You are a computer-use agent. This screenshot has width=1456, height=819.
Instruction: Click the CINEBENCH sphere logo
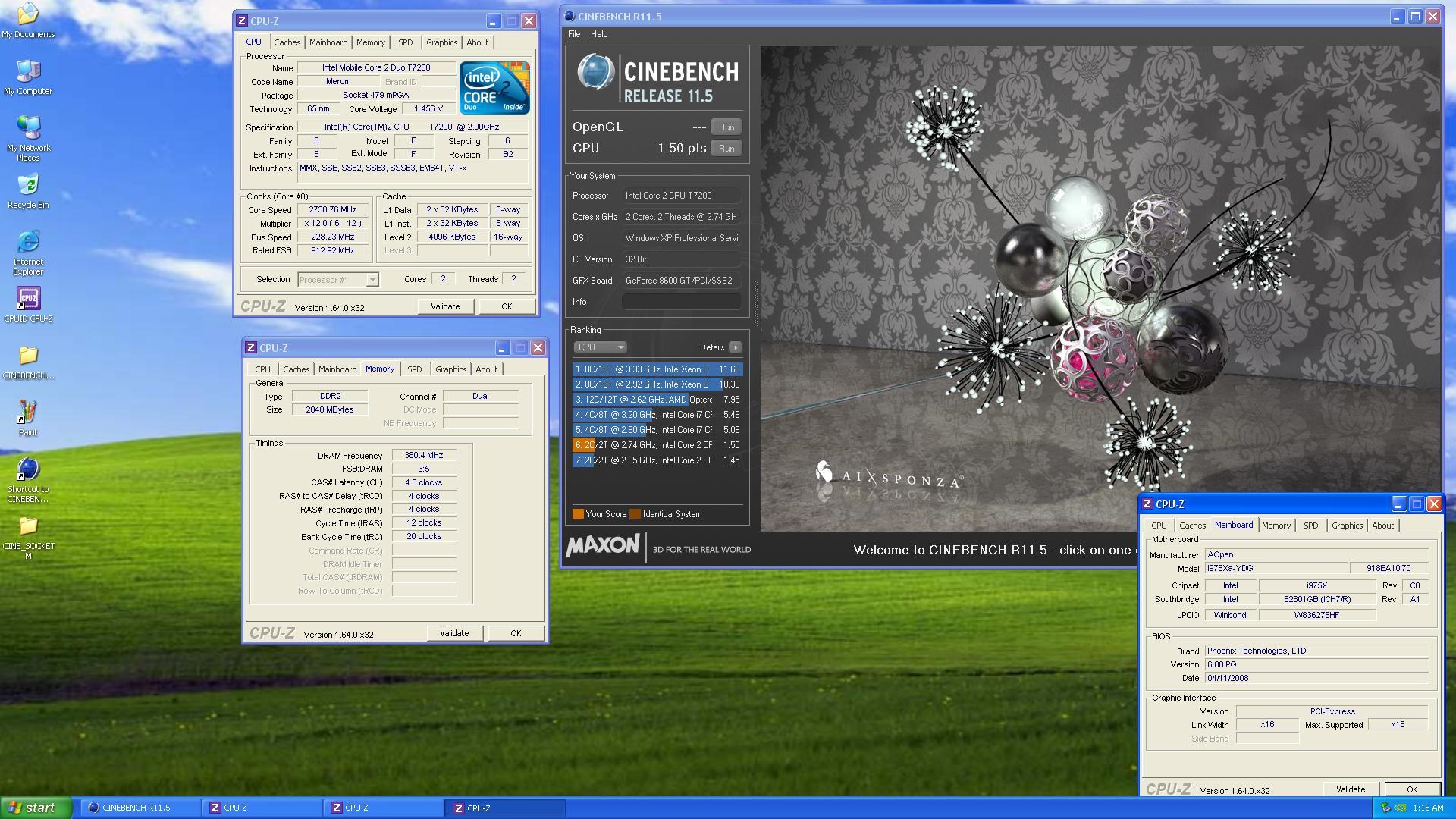click(595, 74)
